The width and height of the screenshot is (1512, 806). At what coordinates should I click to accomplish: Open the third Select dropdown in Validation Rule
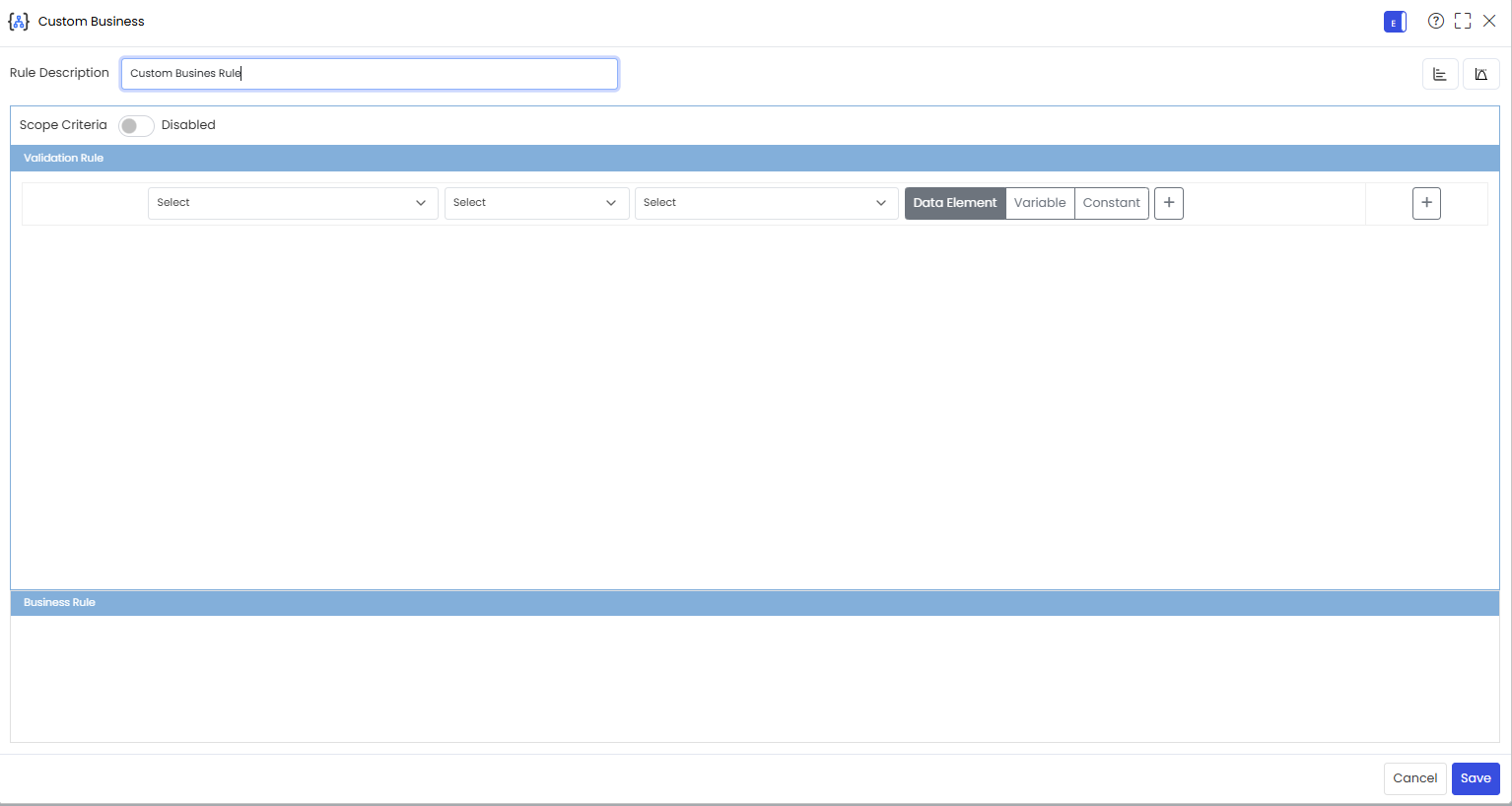767,203
